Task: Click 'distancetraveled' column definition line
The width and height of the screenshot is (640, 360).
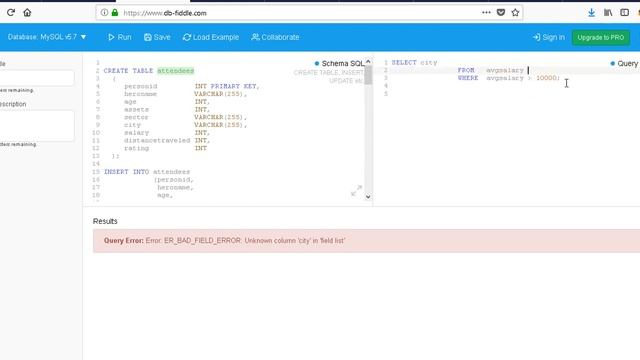Action: tap(167, 140)
